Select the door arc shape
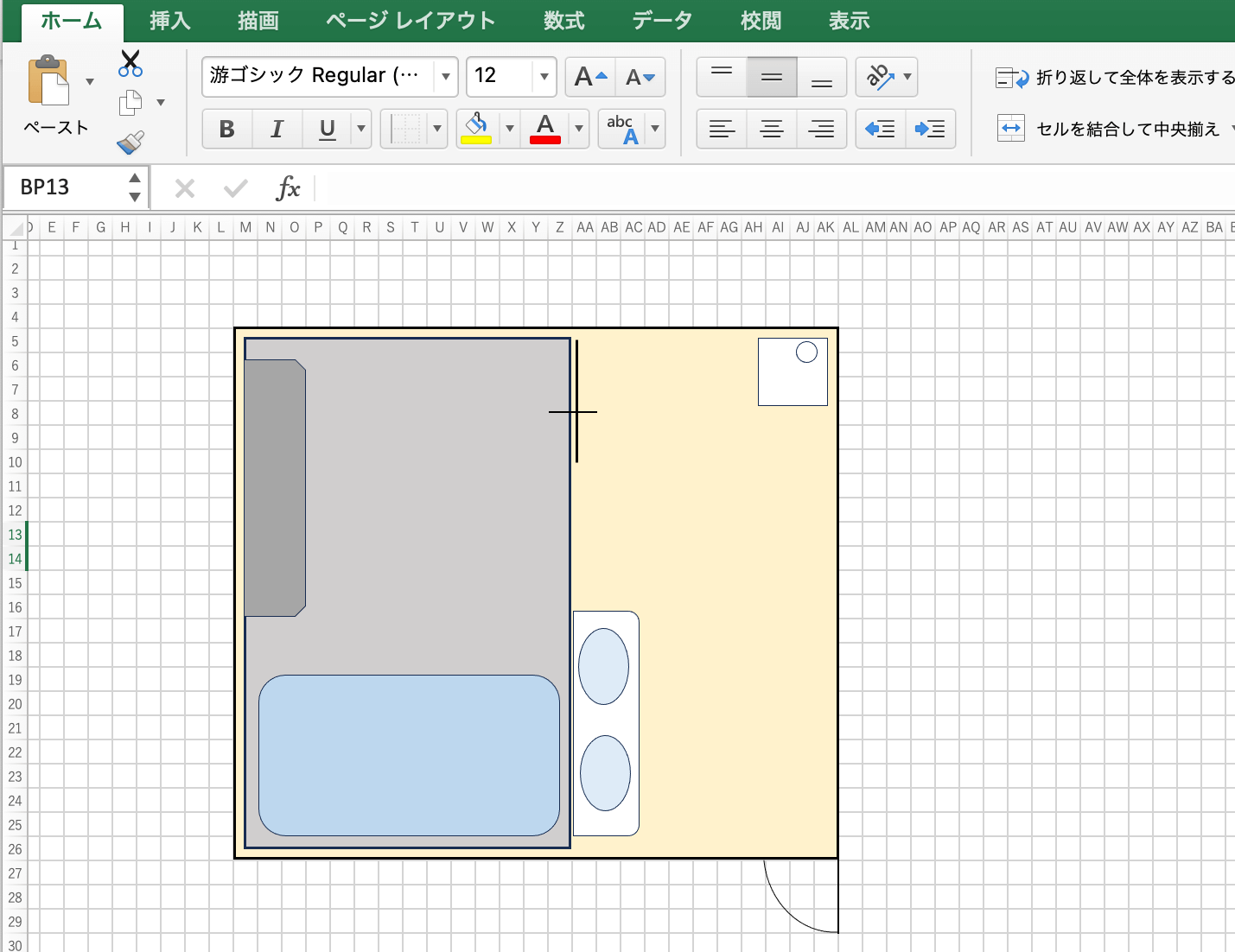This screenshot has height=952, width=1235. click(800, 896)
